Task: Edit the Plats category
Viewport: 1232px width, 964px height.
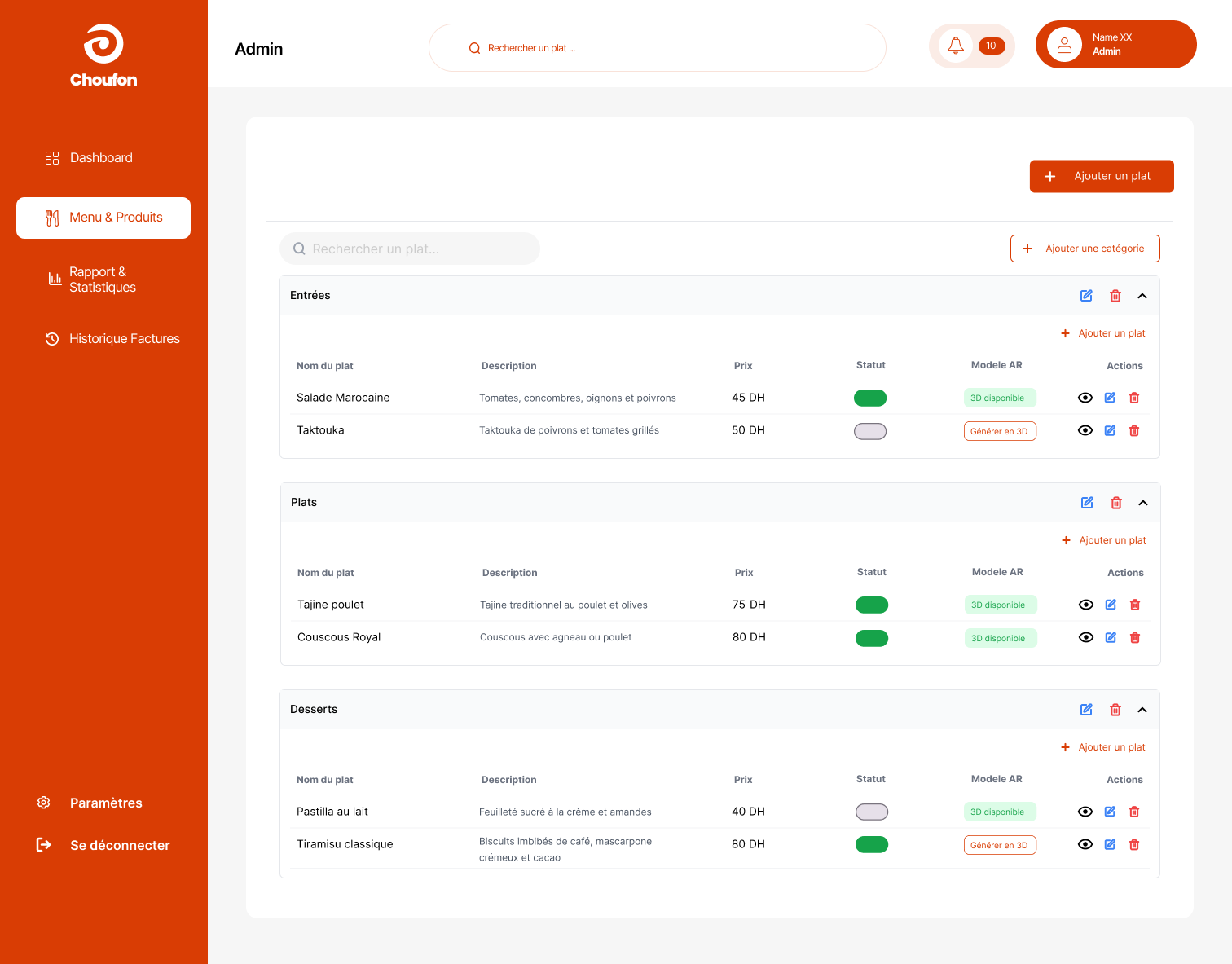Action: tap(1087, 503)
